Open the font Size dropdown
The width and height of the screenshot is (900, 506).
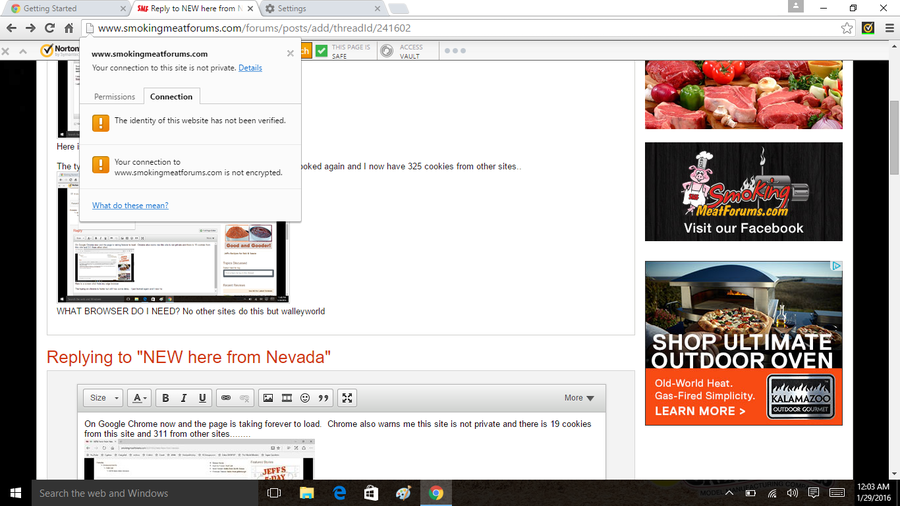point(103,398)
